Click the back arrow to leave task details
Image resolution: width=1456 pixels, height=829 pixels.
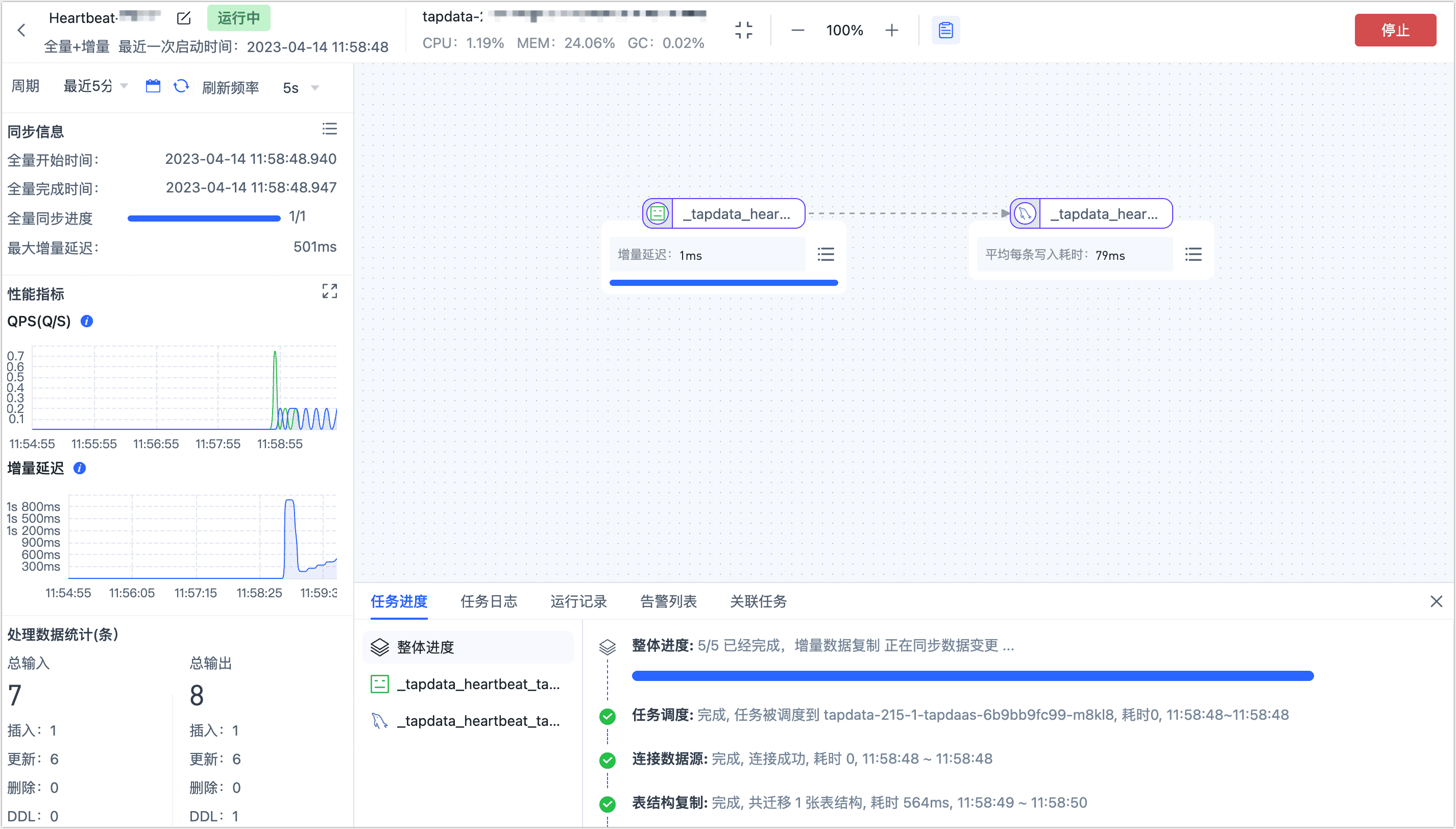pos(21,30)
